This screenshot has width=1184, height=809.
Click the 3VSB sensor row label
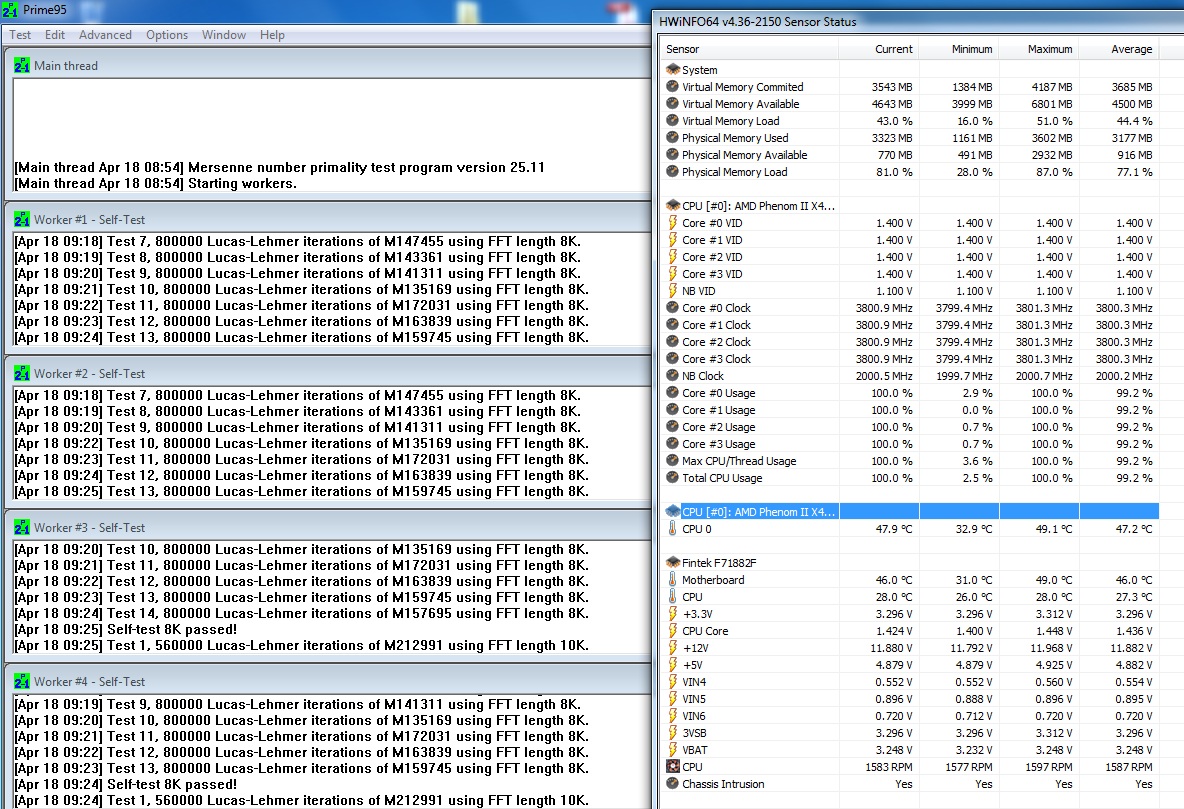694,733
